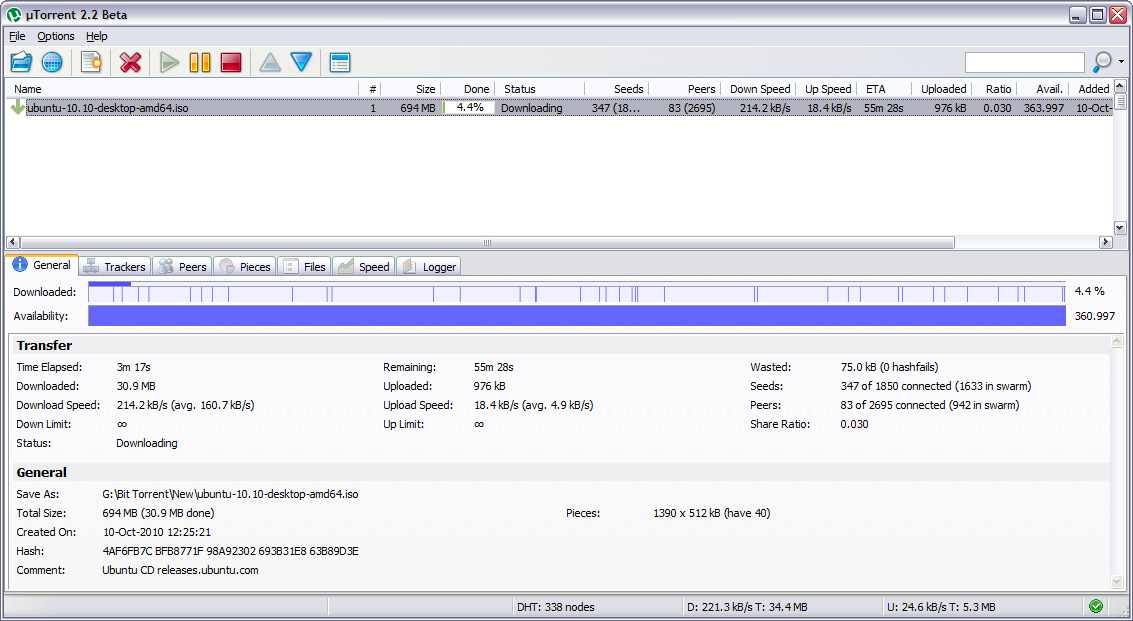The image size is (1133, 621).
Task: Click the DHT: 338 nodes status entry
Action: pyautogui.click(x=556, y=607)
